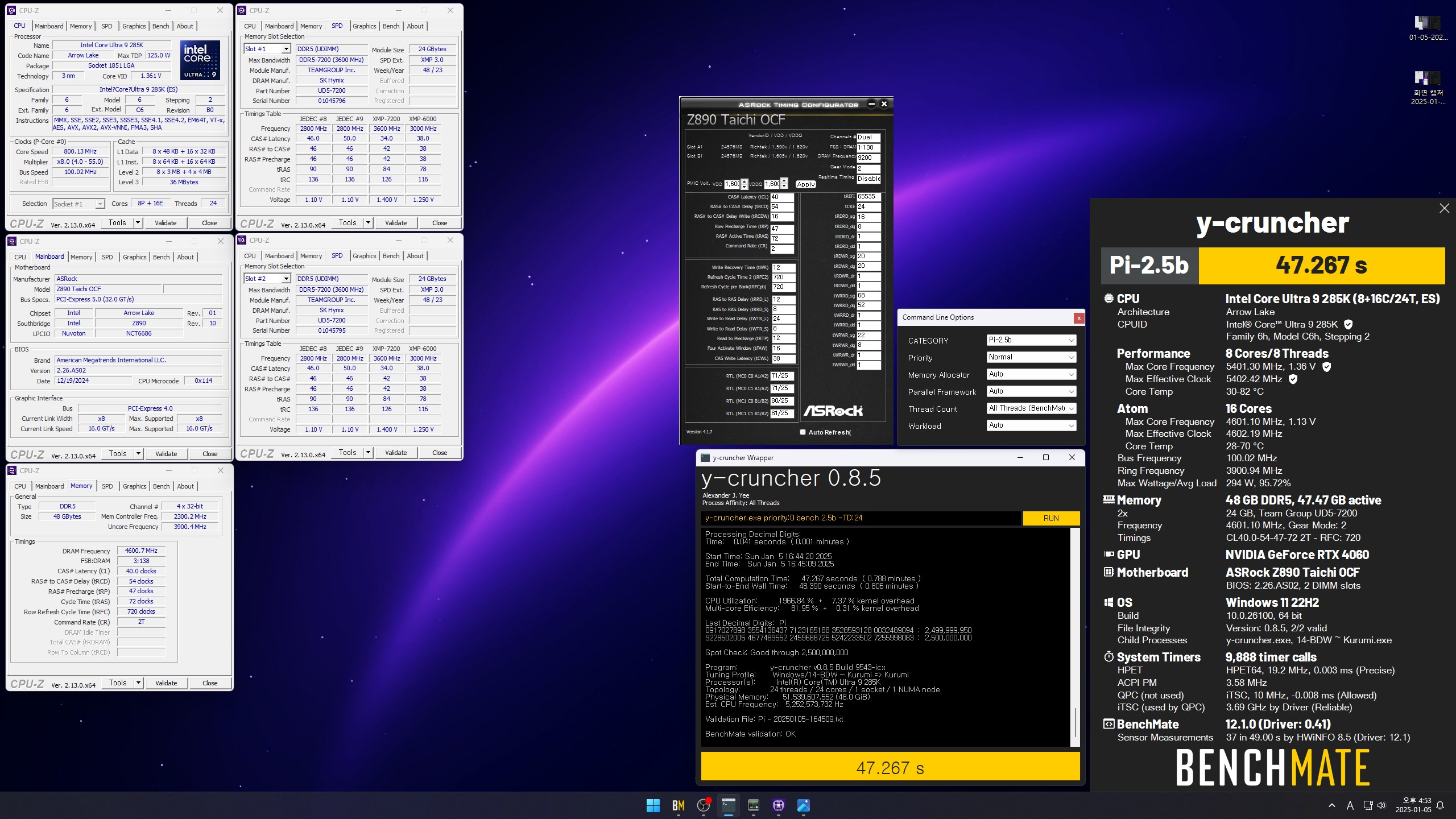Click Validate in CPU-Z Processor window
This screenshot has width=1456, height=819.
point(166,223)
